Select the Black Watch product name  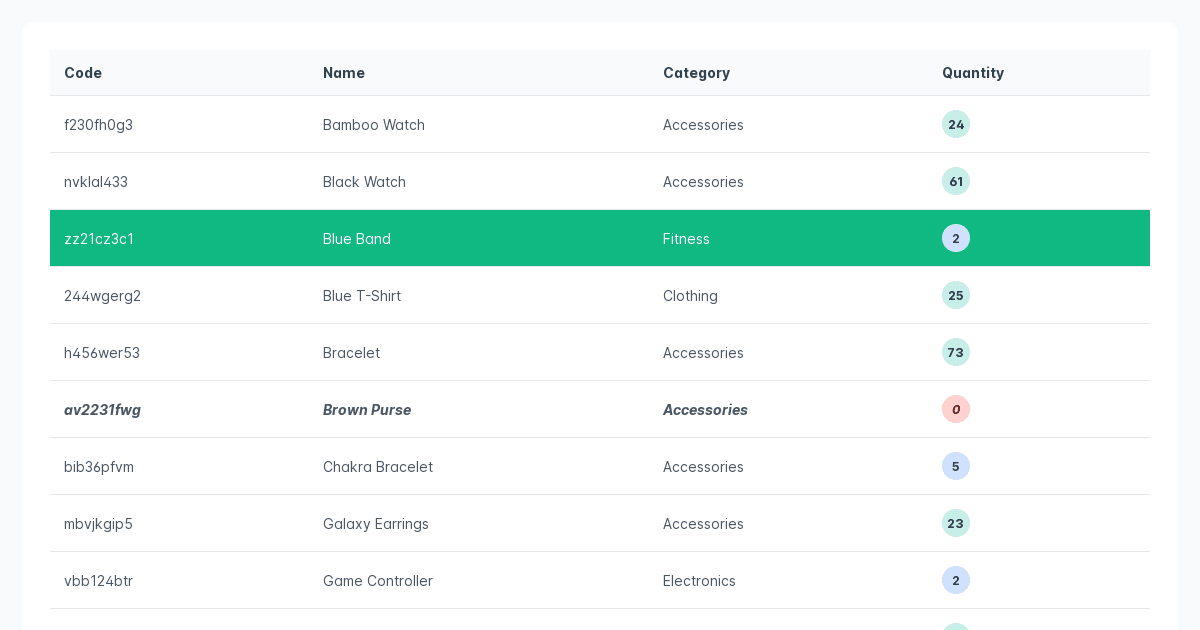(x=364, y=182)
